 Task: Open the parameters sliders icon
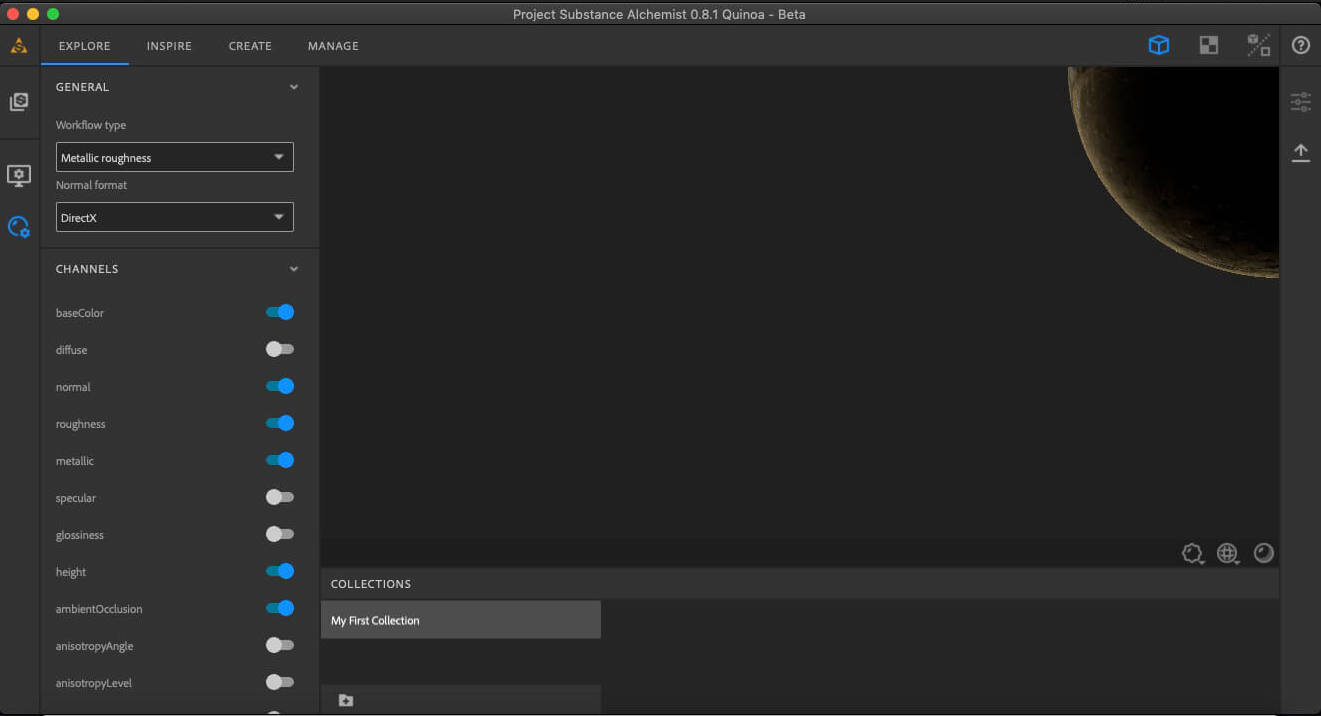coord(1300,102)
